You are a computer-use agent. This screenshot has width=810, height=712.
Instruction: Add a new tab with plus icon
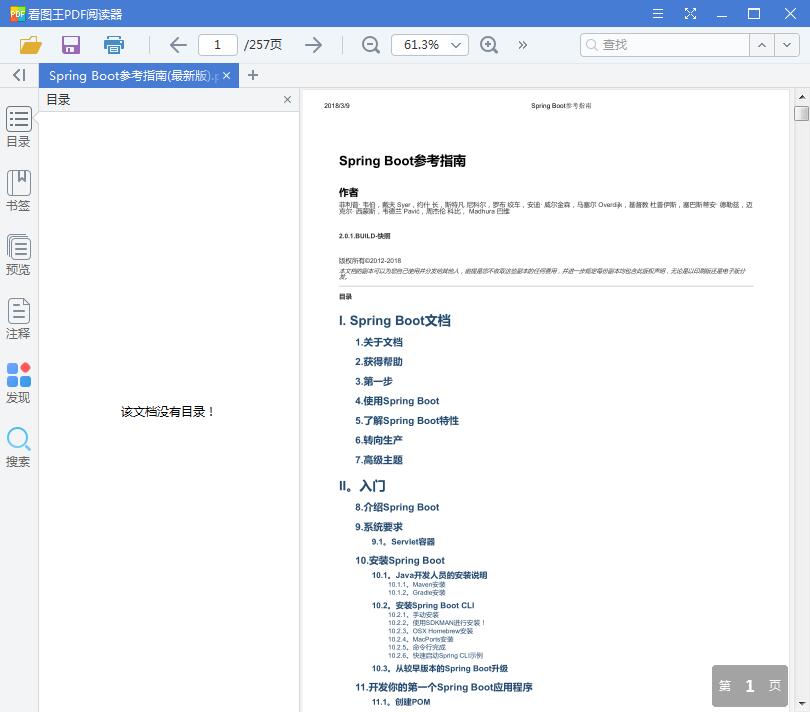coord(253,75)
